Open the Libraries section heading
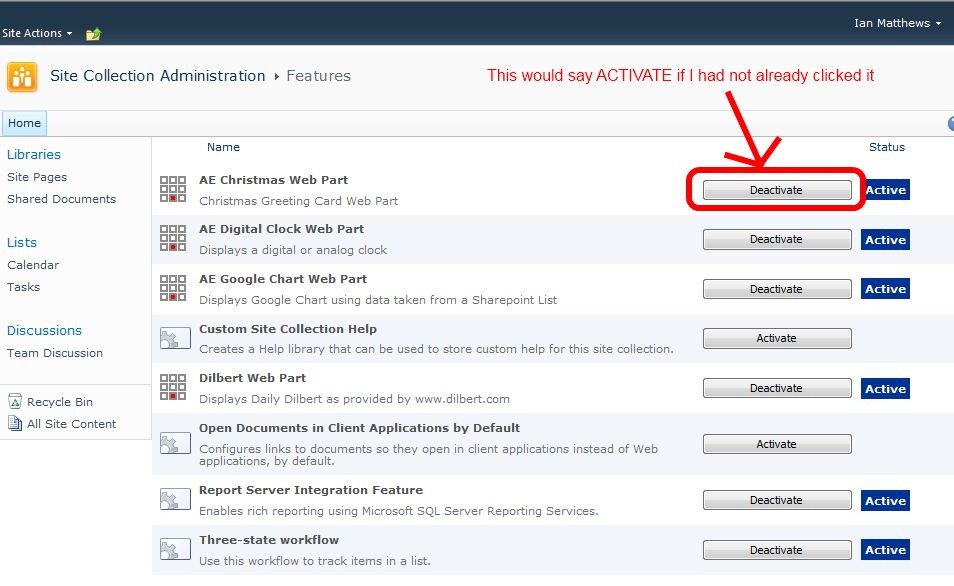954x586 pixels. point(34,155)
